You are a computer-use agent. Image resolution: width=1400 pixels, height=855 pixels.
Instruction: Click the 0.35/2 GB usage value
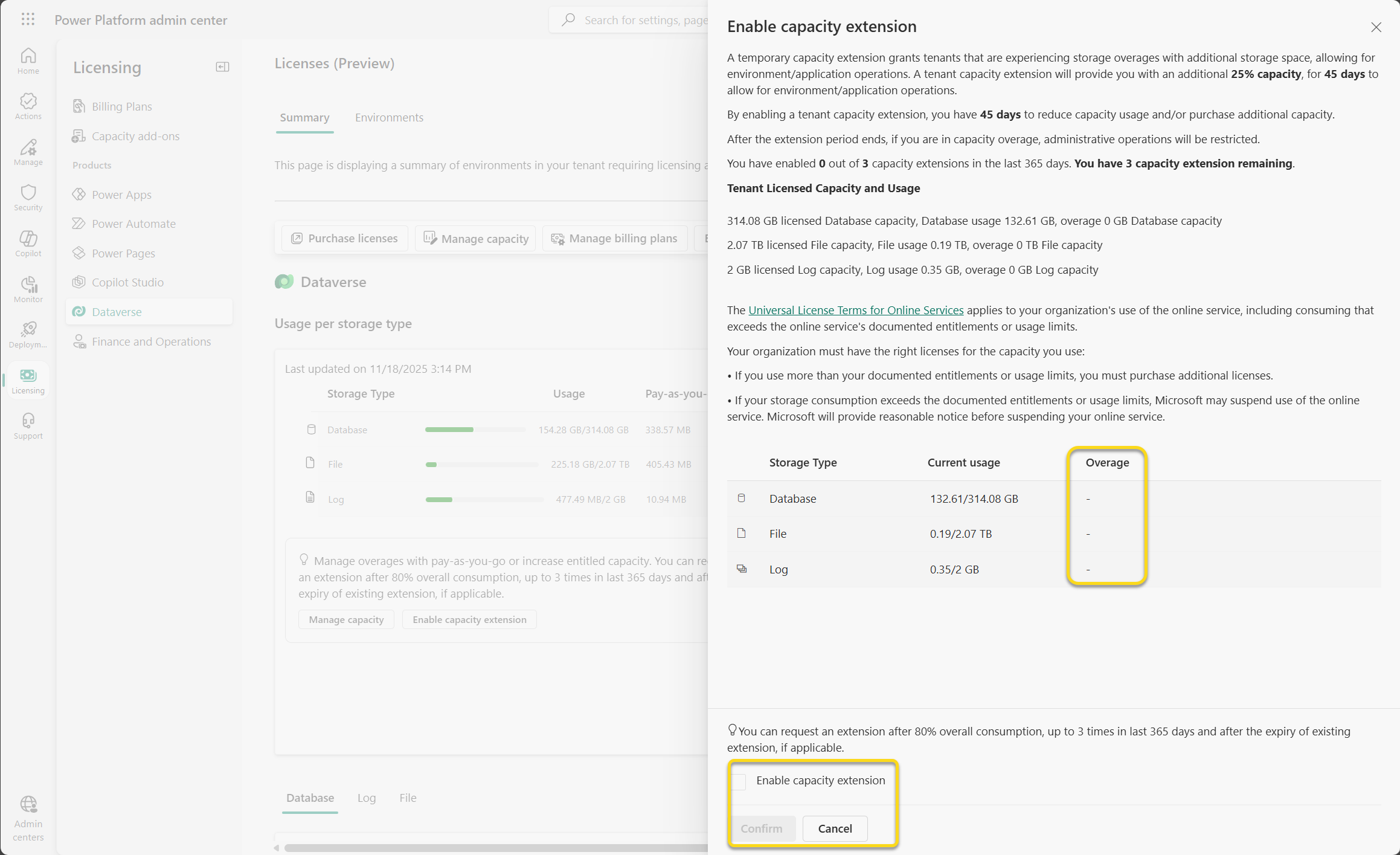click(x=954, y=570)
